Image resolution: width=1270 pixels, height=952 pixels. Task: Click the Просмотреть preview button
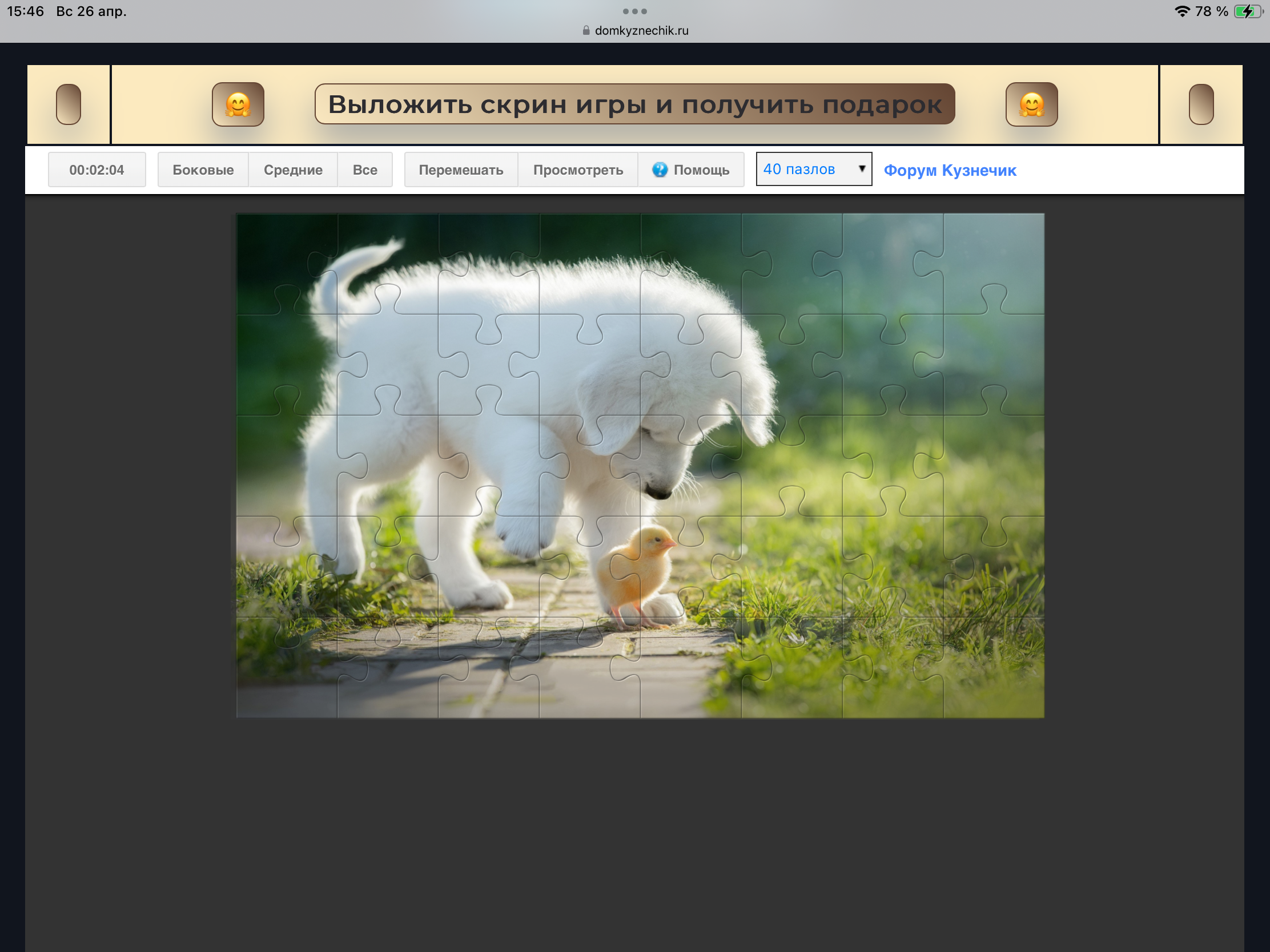point(577,170)
